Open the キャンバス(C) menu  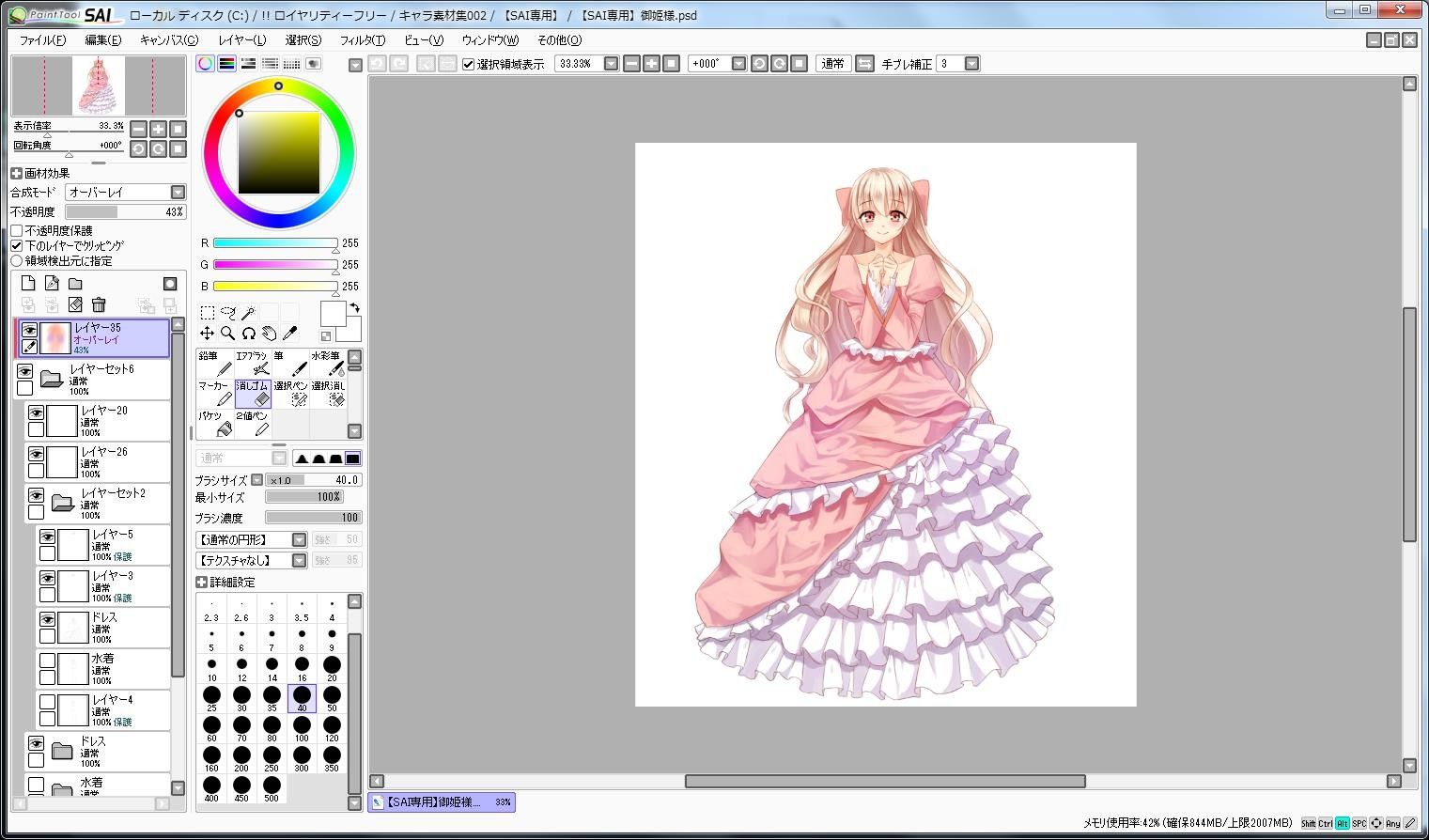pos(169,40)
